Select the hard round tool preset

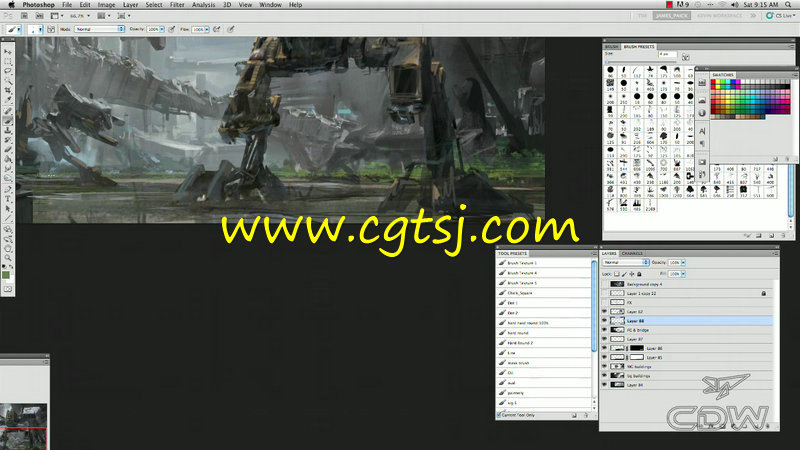pyautogui.click(x=544, y=333)
